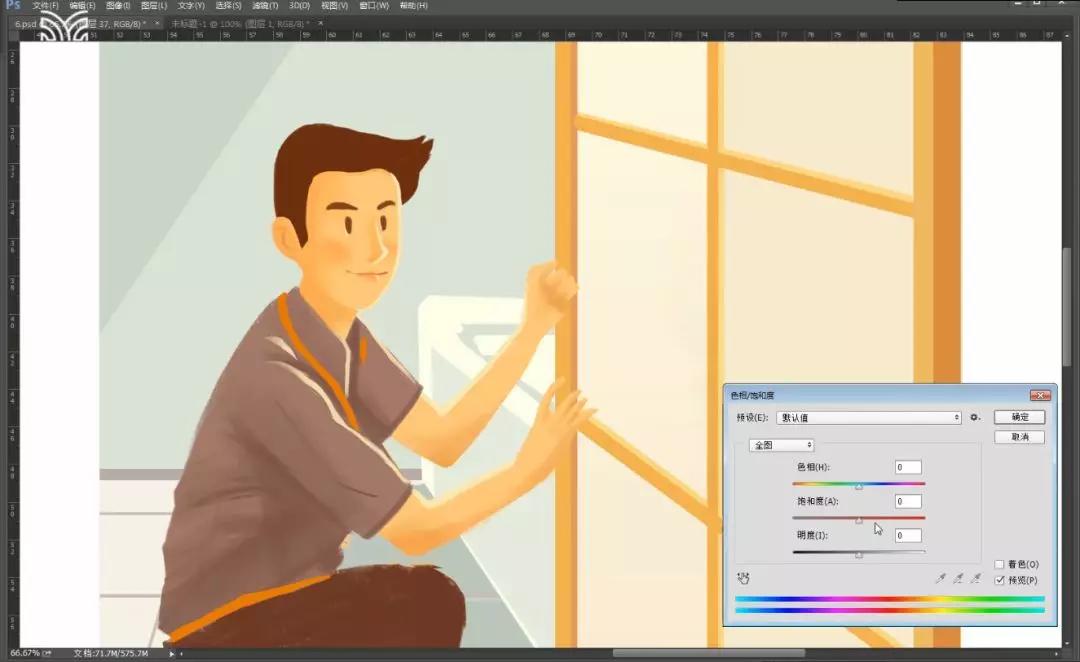Click the 色相(H) value input field
The height and width of the screenshot is (662, 1080).
(908, 467)
